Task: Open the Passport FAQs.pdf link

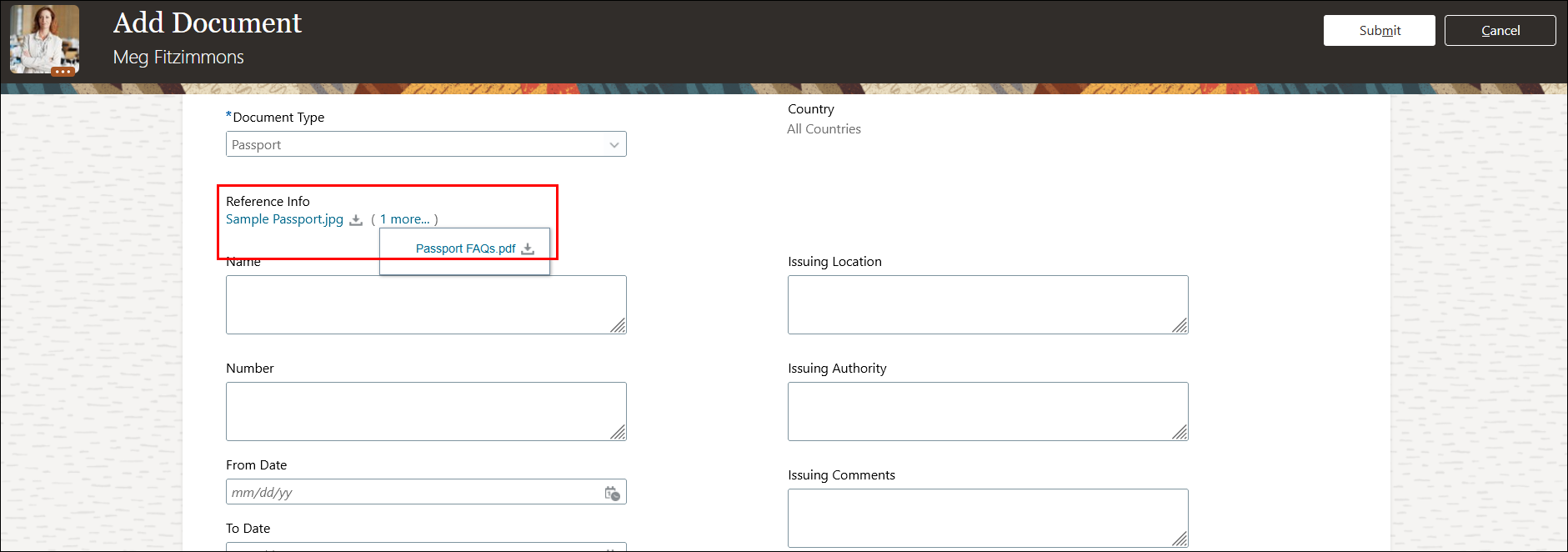Action: pos(465,248)
